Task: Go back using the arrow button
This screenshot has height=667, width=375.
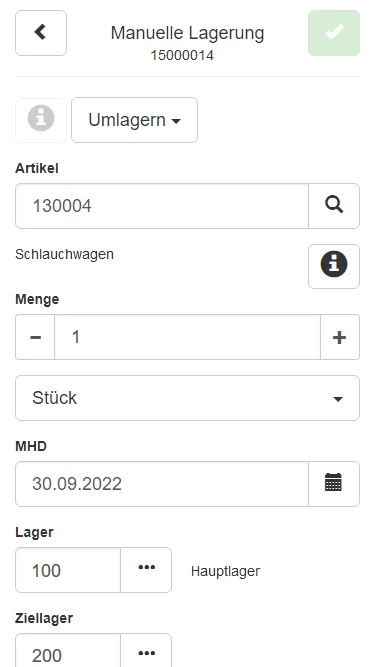Action: 41,33
